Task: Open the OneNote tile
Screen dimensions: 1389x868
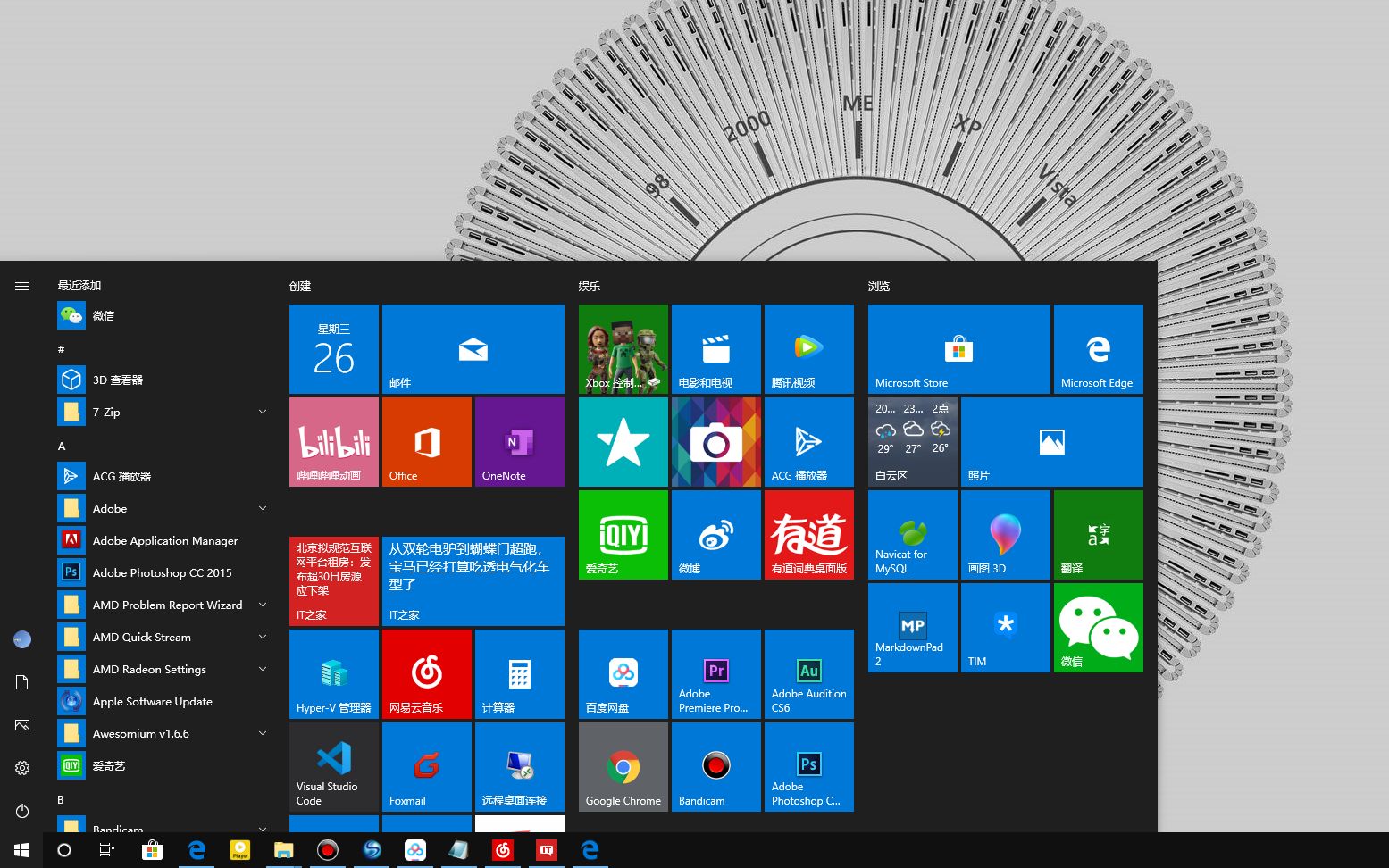Action: point(520,442)
